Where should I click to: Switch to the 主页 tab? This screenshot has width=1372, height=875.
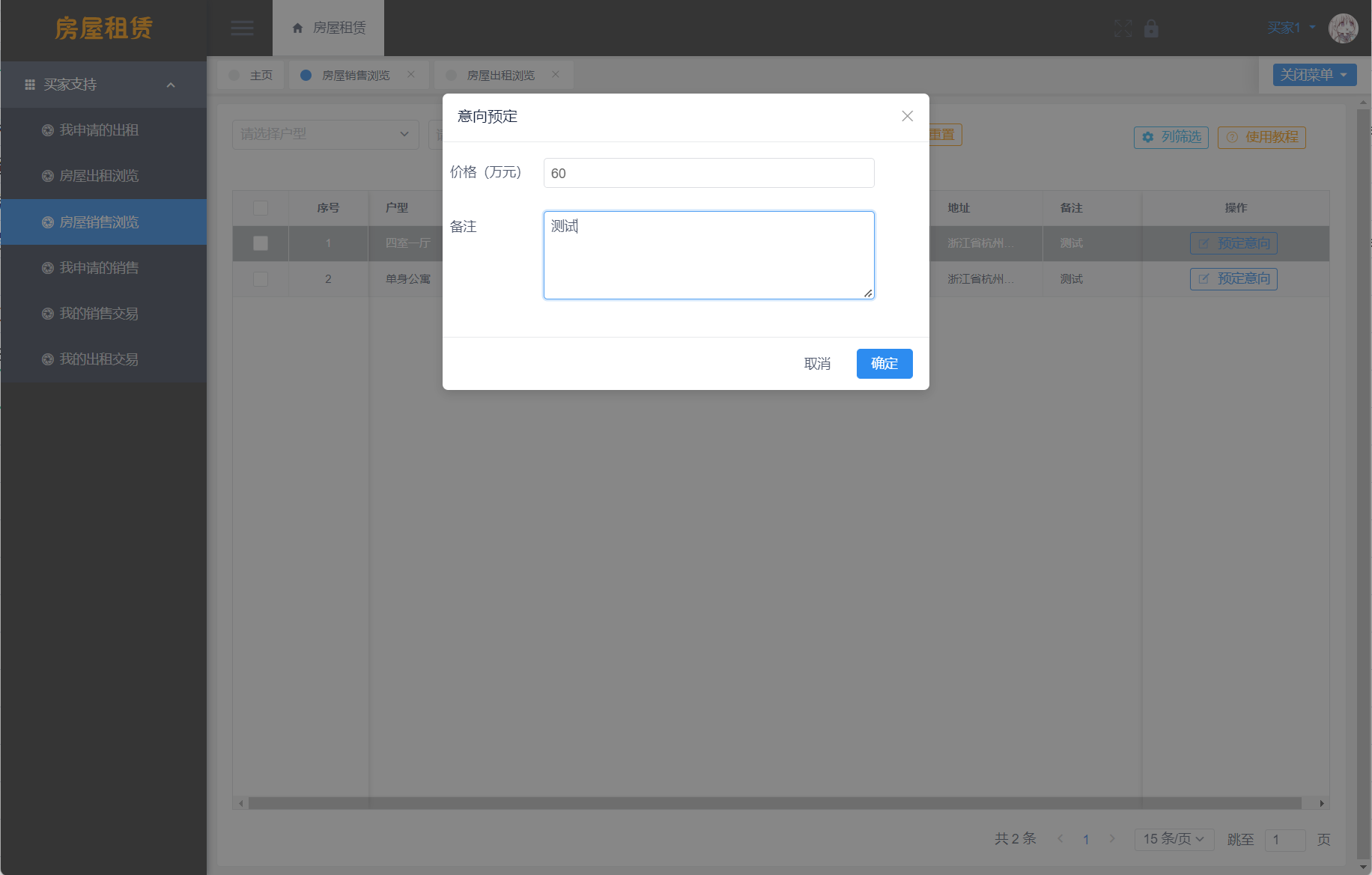coord(251,75)
